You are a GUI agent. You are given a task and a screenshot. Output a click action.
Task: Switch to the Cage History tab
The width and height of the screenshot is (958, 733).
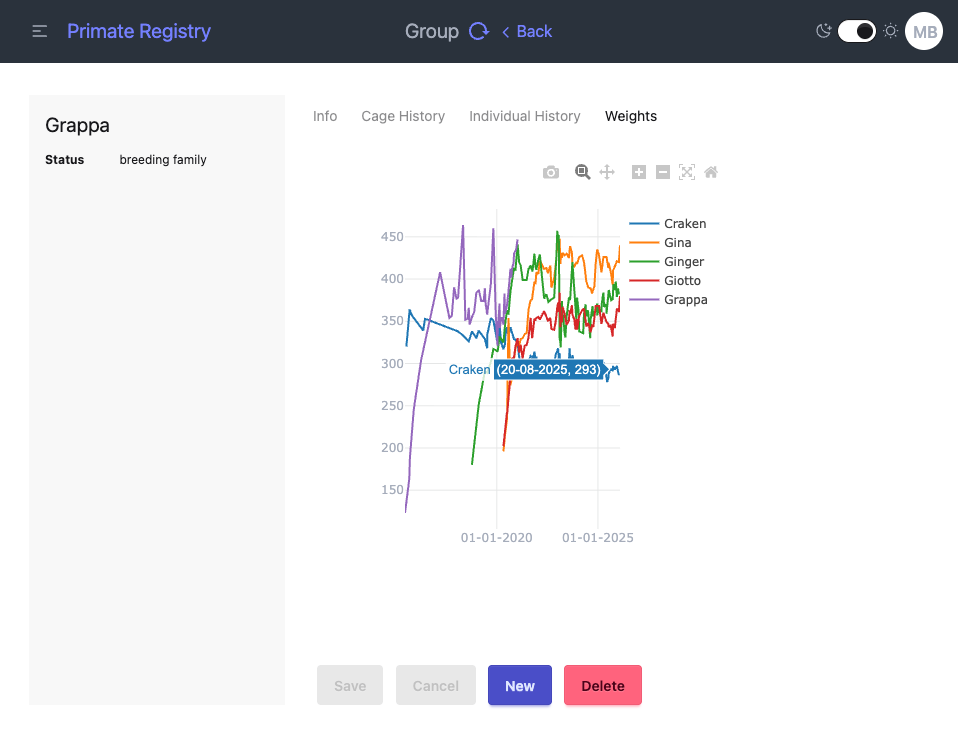tap(403, 116)
